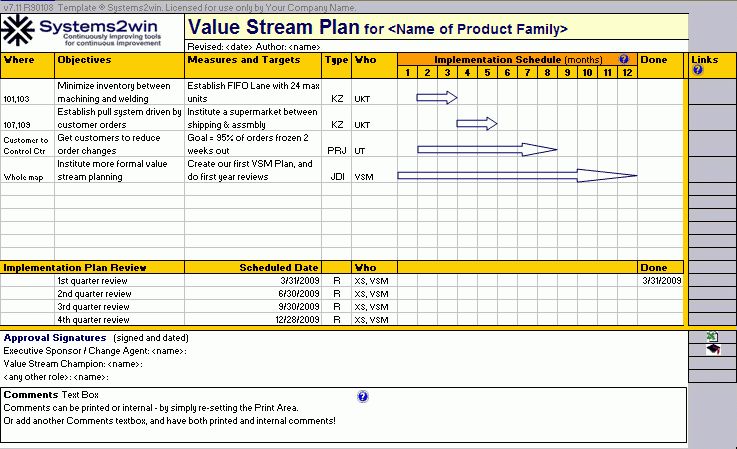Select 'Minimize inventory between machining and welding' cell
This screenshot has width=737, height=449.
click(119, 92)
